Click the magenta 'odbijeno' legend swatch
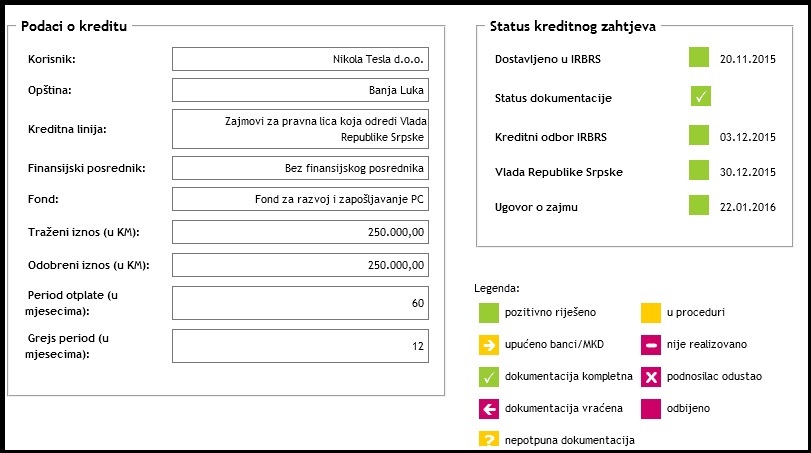 coord(650,409)
